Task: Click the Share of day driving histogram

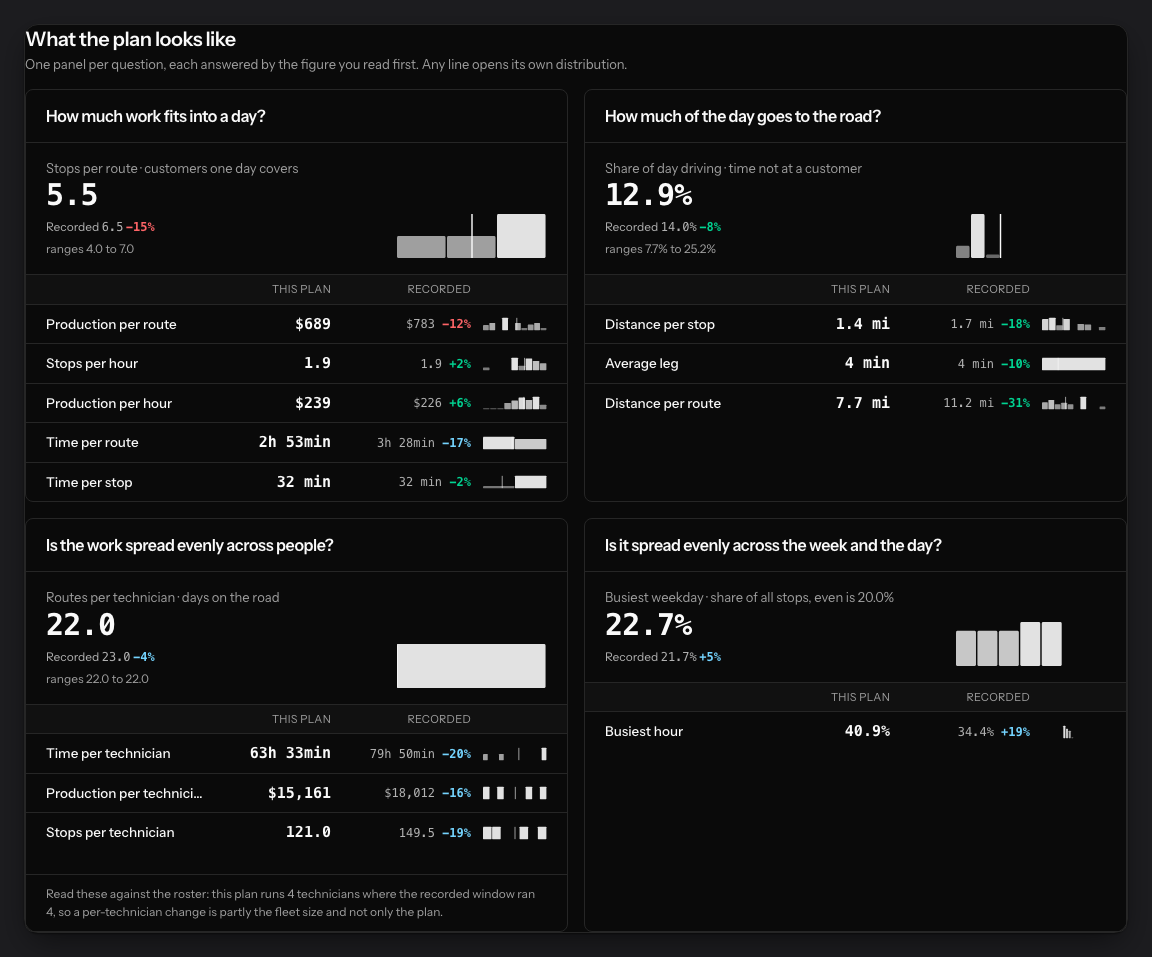Action: (978, 236)
